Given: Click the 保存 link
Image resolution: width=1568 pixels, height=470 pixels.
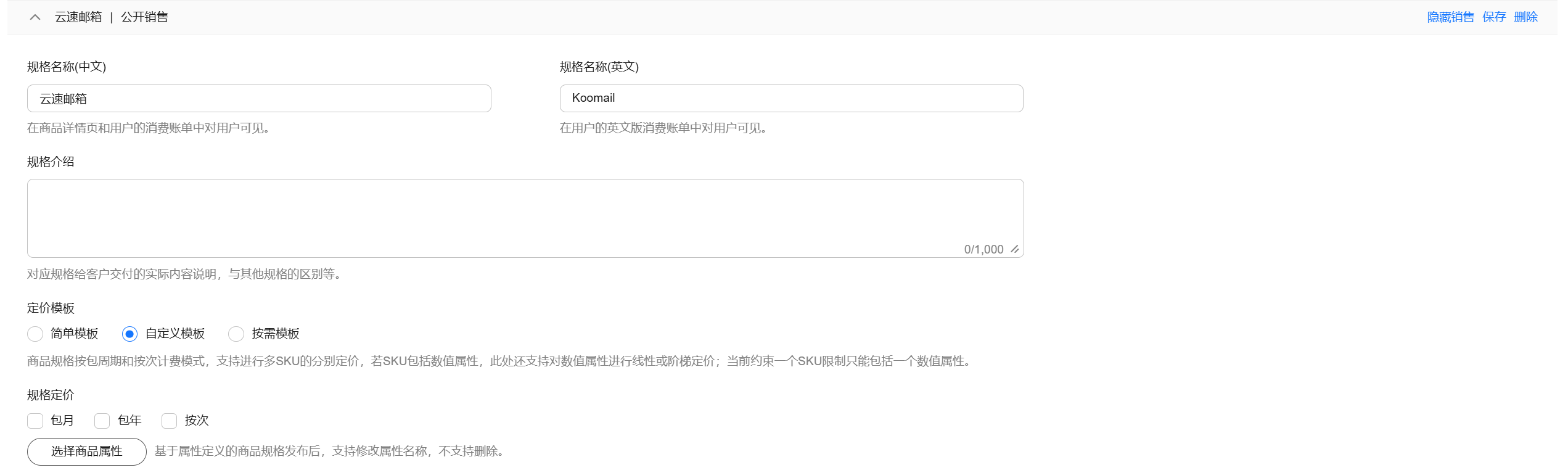Looking at the screenshot, I should coord(1494,17).
